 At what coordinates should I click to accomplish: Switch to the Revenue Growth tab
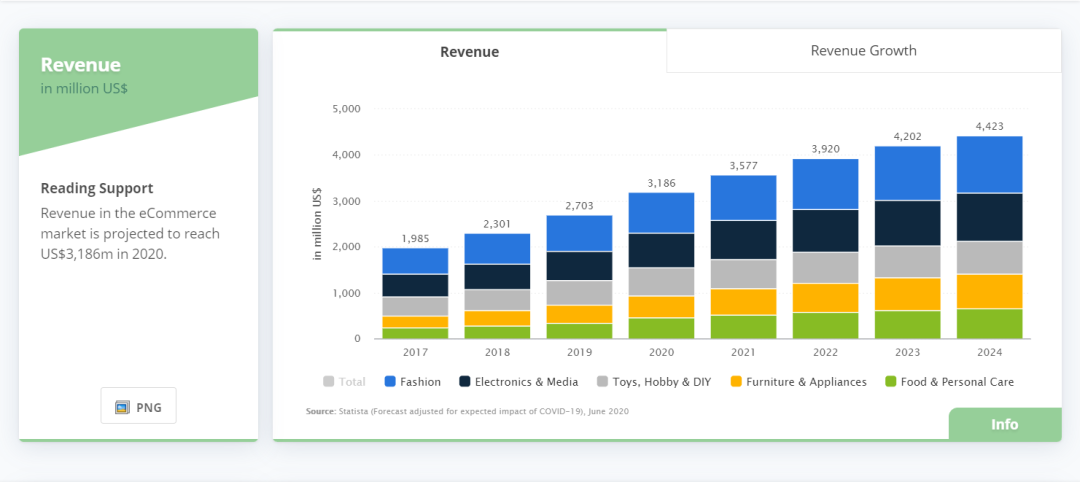864,50
